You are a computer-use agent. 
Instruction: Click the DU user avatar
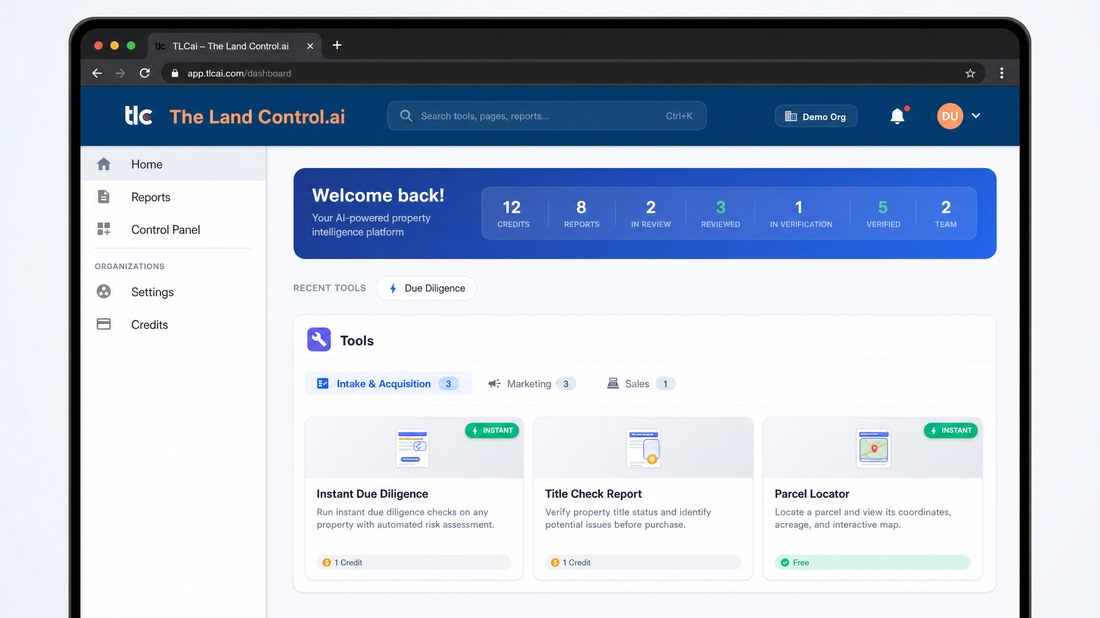click(x=950, y=116)
